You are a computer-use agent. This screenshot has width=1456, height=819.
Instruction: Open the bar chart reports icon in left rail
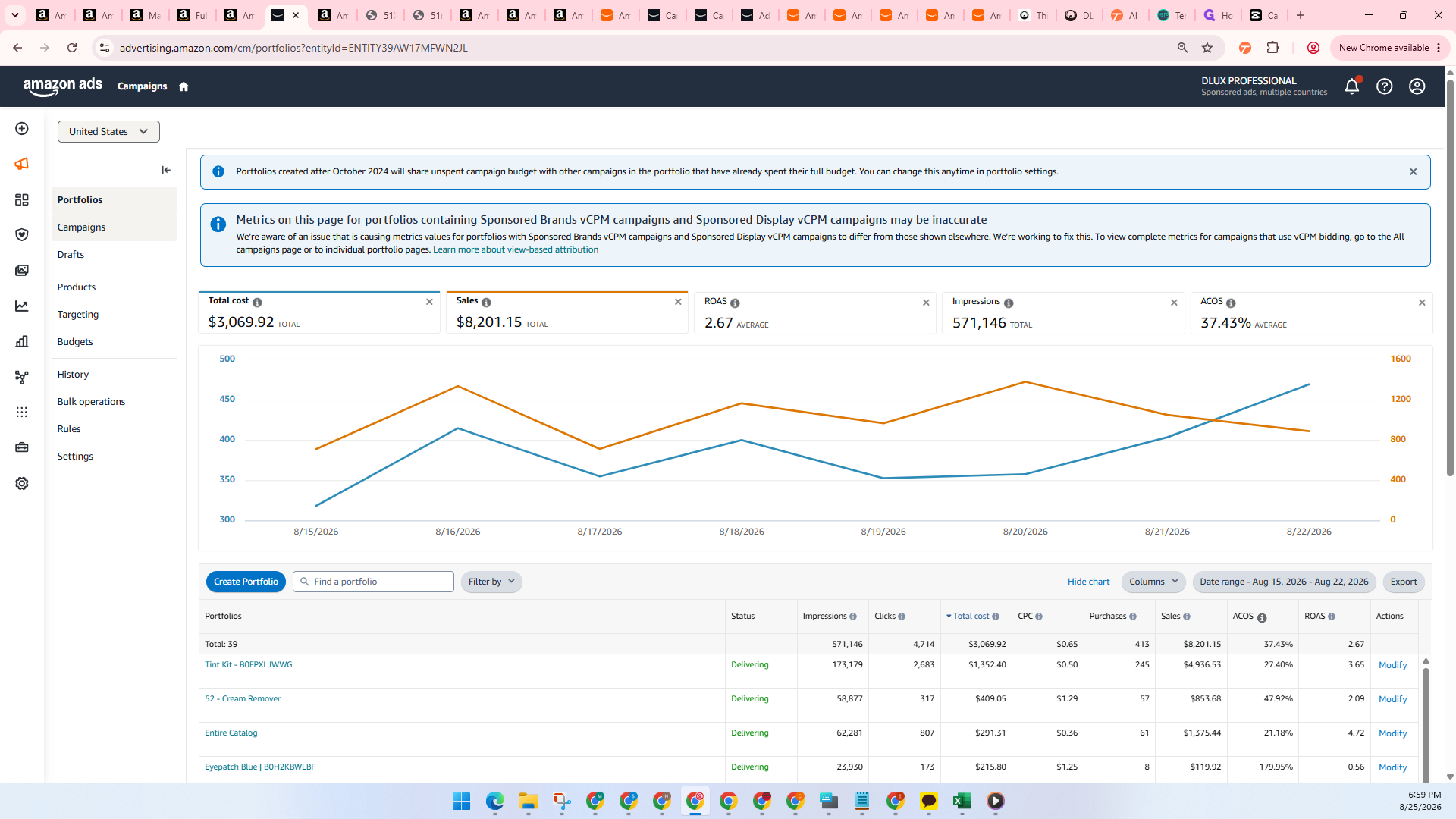click(x=22, y=341)
